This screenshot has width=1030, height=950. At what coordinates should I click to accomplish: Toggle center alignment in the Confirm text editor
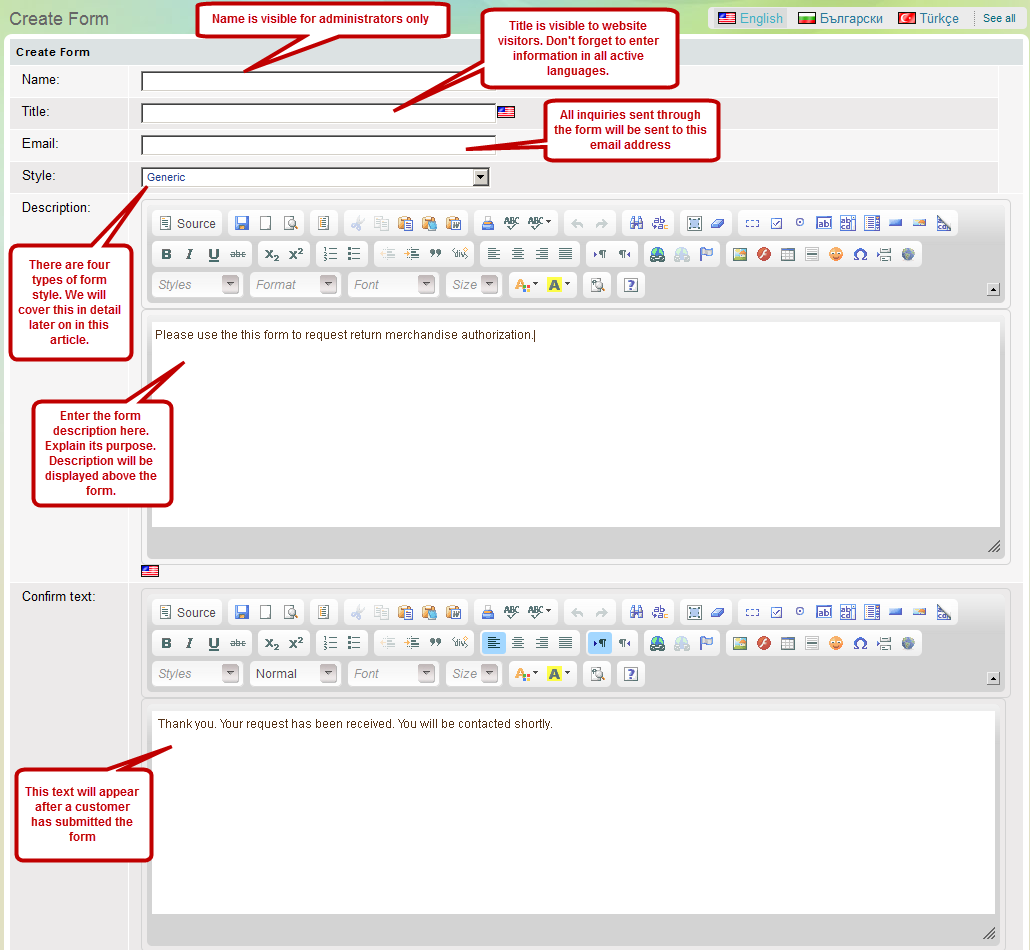tap(518, 643)
